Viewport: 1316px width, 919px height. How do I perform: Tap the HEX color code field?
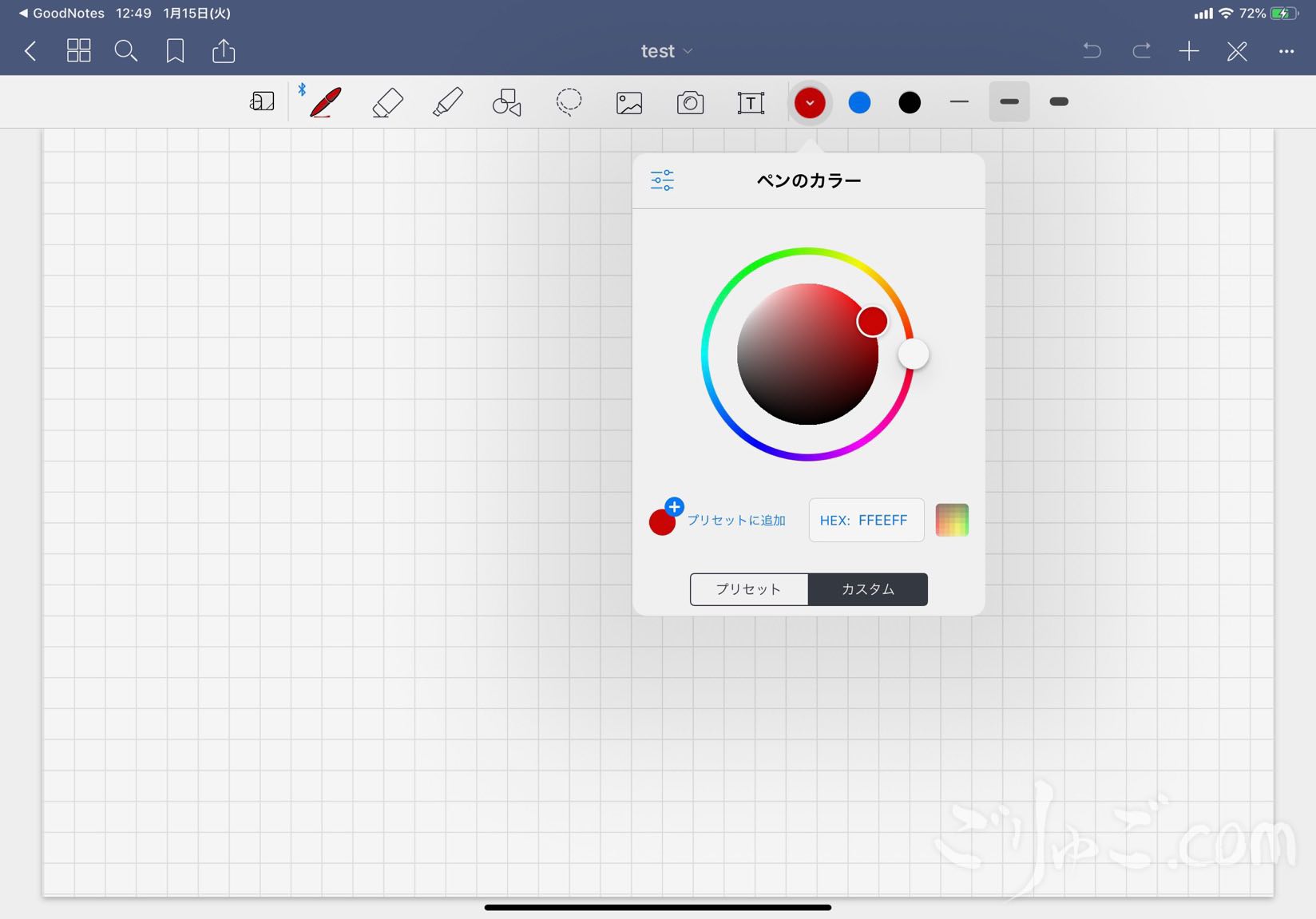coord(866,521)
